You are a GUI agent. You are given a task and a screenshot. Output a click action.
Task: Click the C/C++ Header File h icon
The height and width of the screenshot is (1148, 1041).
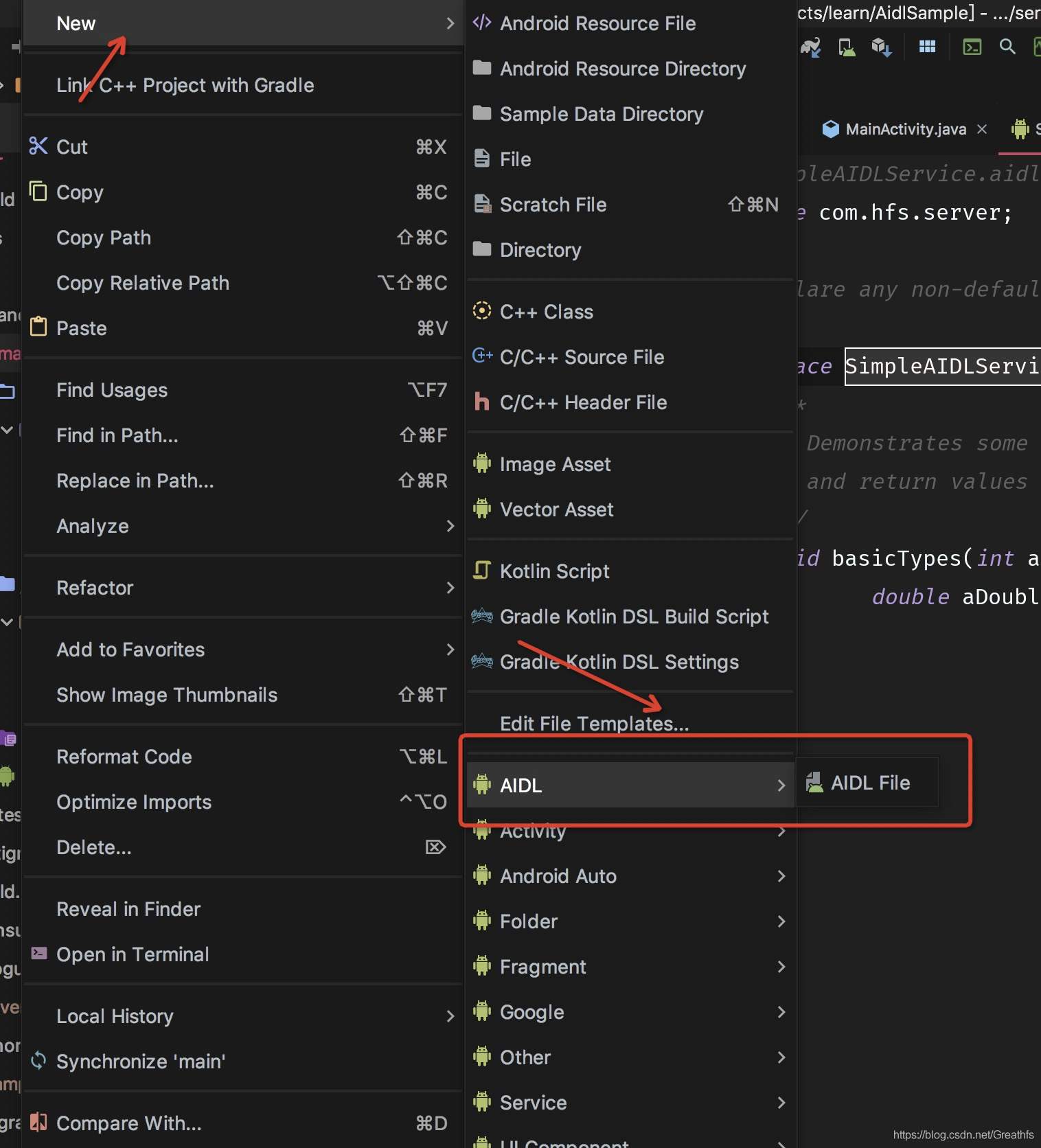click(x=482, y=402)
